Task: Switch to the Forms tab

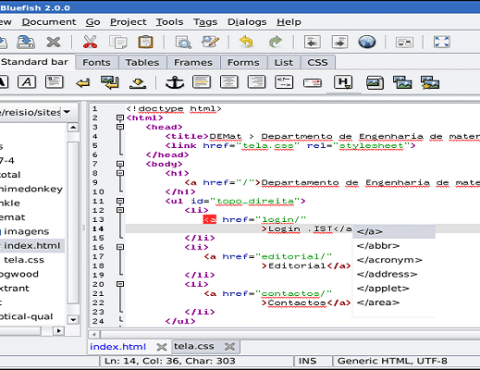Action: [243, 62]
